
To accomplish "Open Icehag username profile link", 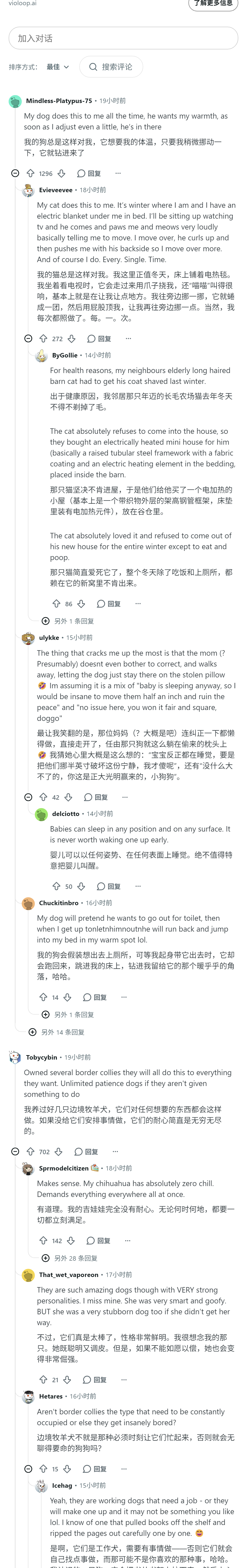I will 62,1485.
